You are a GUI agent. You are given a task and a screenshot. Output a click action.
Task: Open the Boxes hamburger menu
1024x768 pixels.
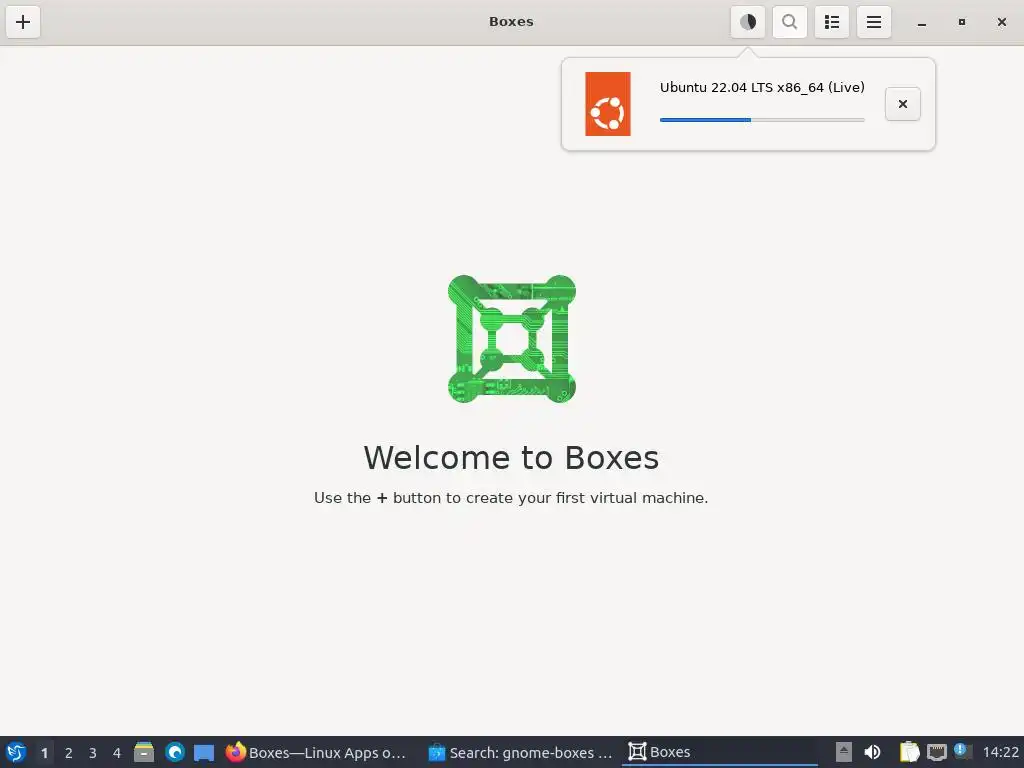tap(874, 22)
